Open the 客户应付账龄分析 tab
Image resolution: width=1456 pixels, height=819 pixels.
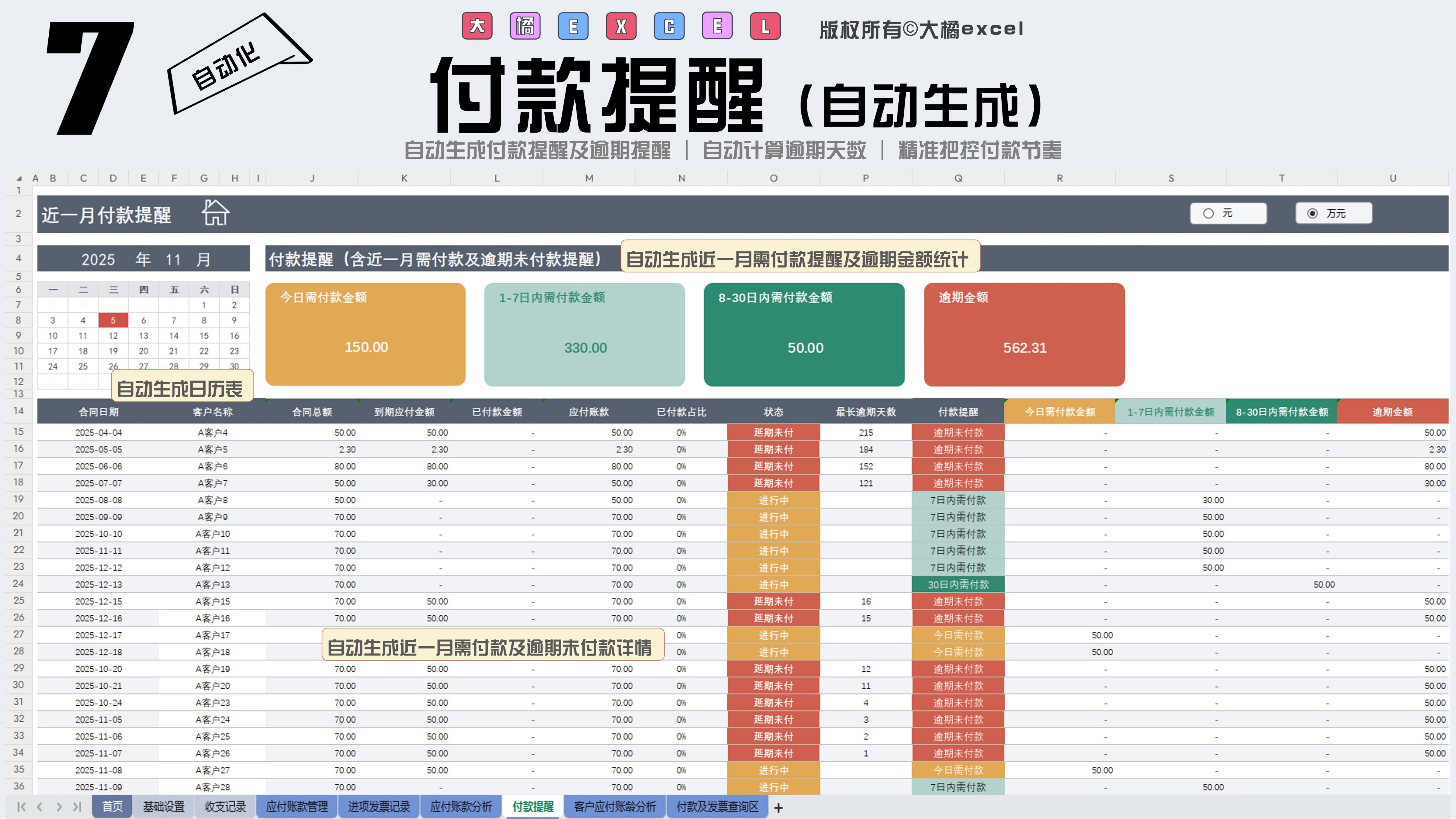(614, 806)
